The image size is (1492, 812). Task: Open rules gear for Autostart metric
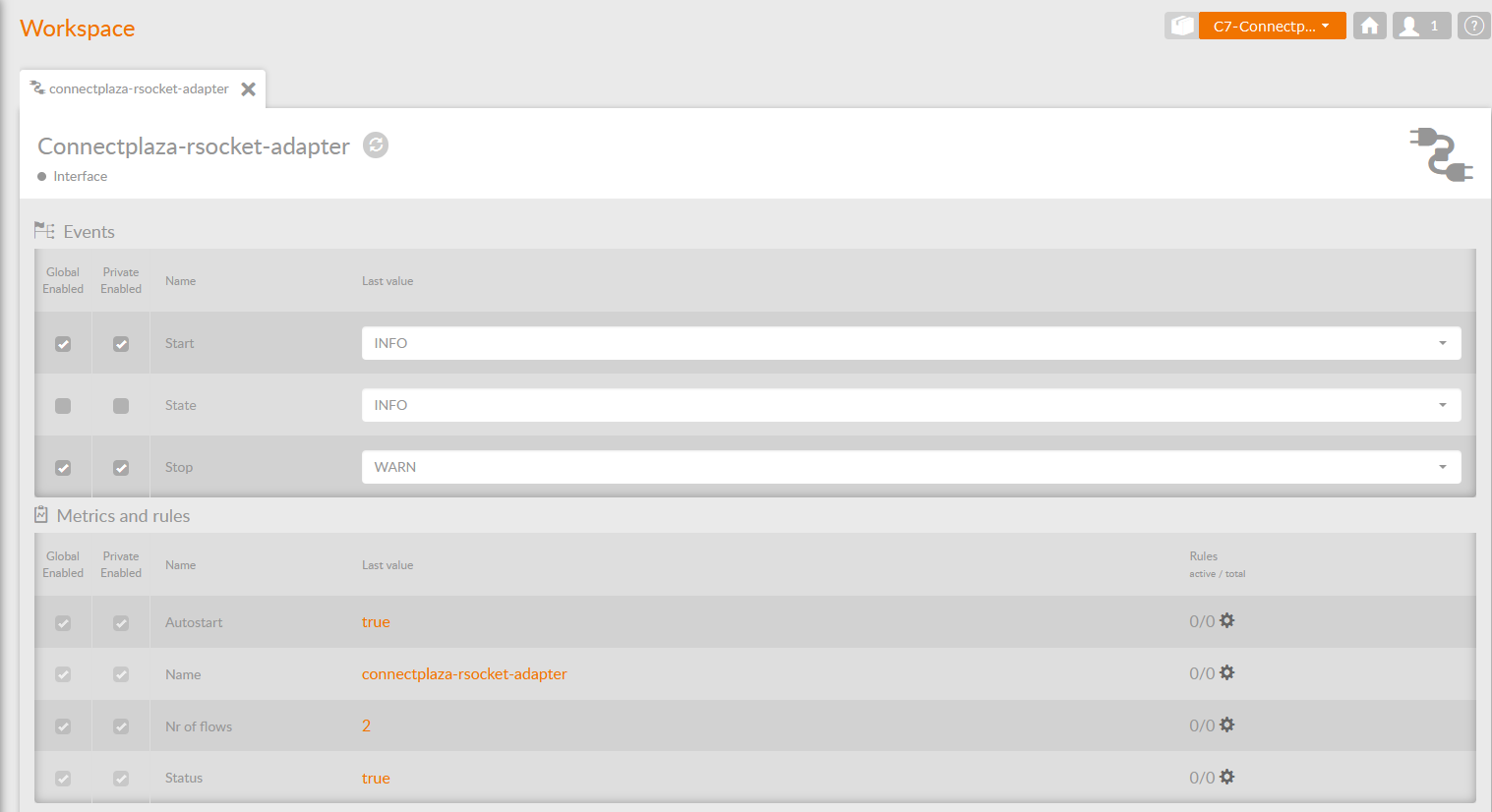[1227, 621]
